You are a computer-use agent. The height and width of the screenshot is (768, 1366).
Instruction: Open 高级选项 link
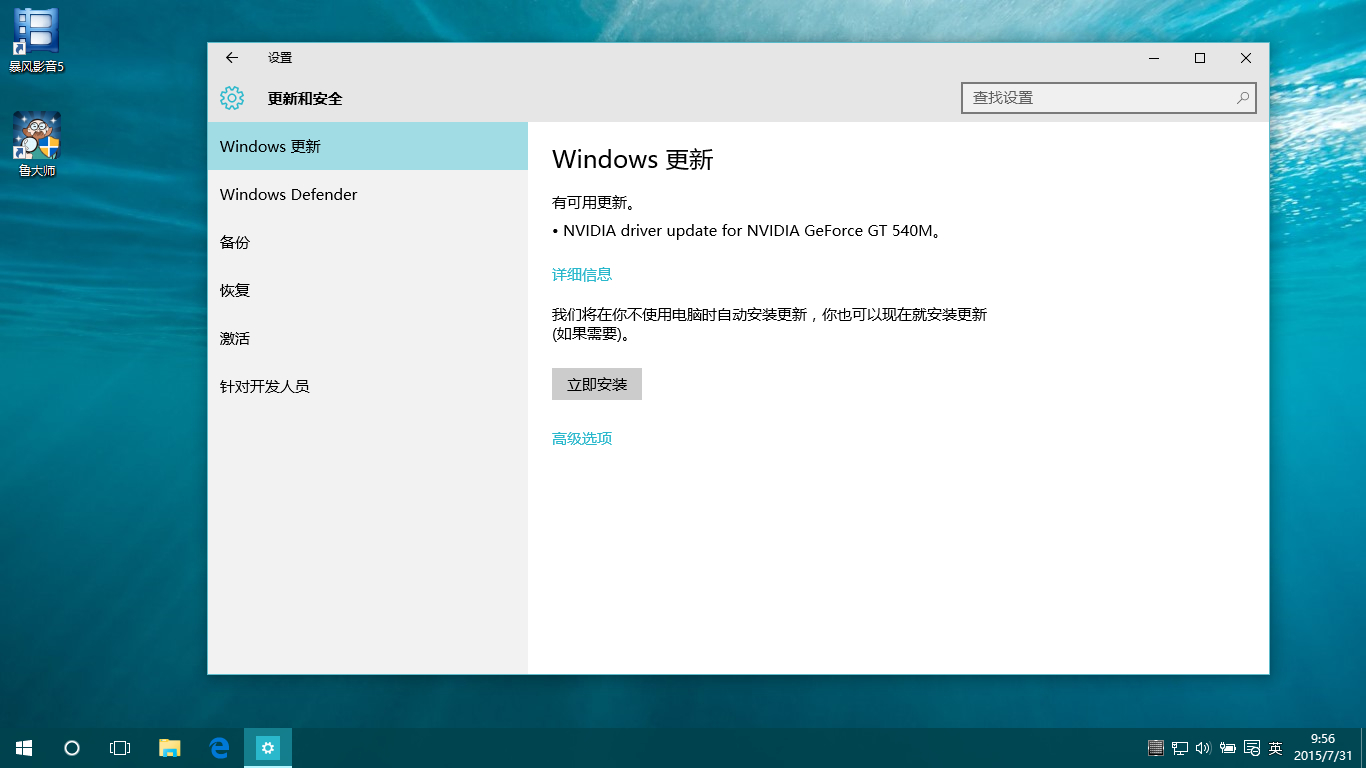(x=582, y=438)
